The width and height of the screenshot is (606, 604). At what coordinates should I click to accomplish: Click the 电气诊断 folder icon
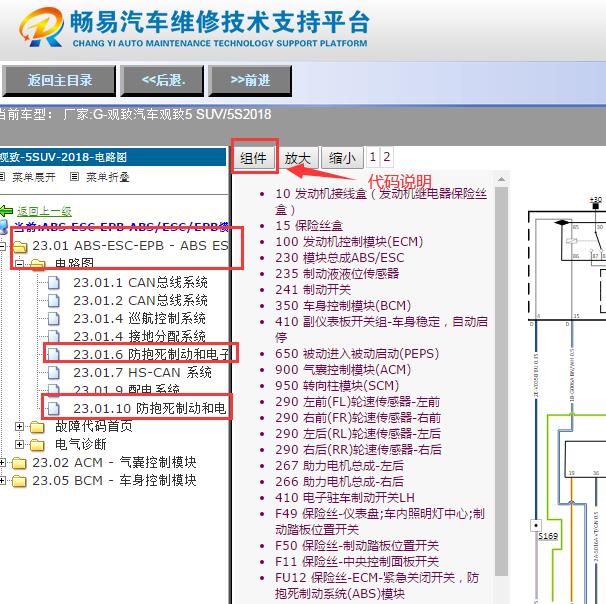(x=37, y=445)
